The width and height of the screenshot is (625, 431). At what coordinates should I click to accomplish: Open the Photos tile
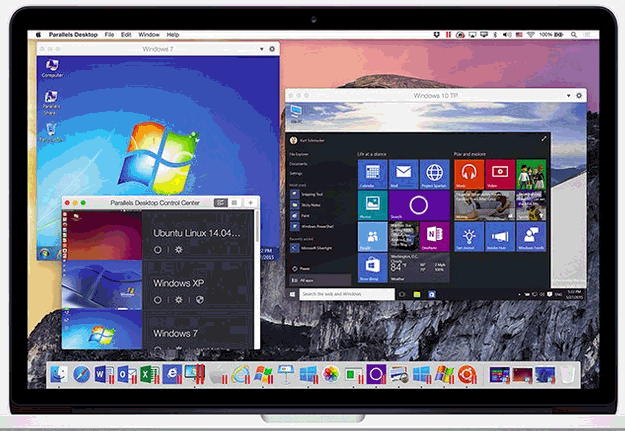click(372, 205)
